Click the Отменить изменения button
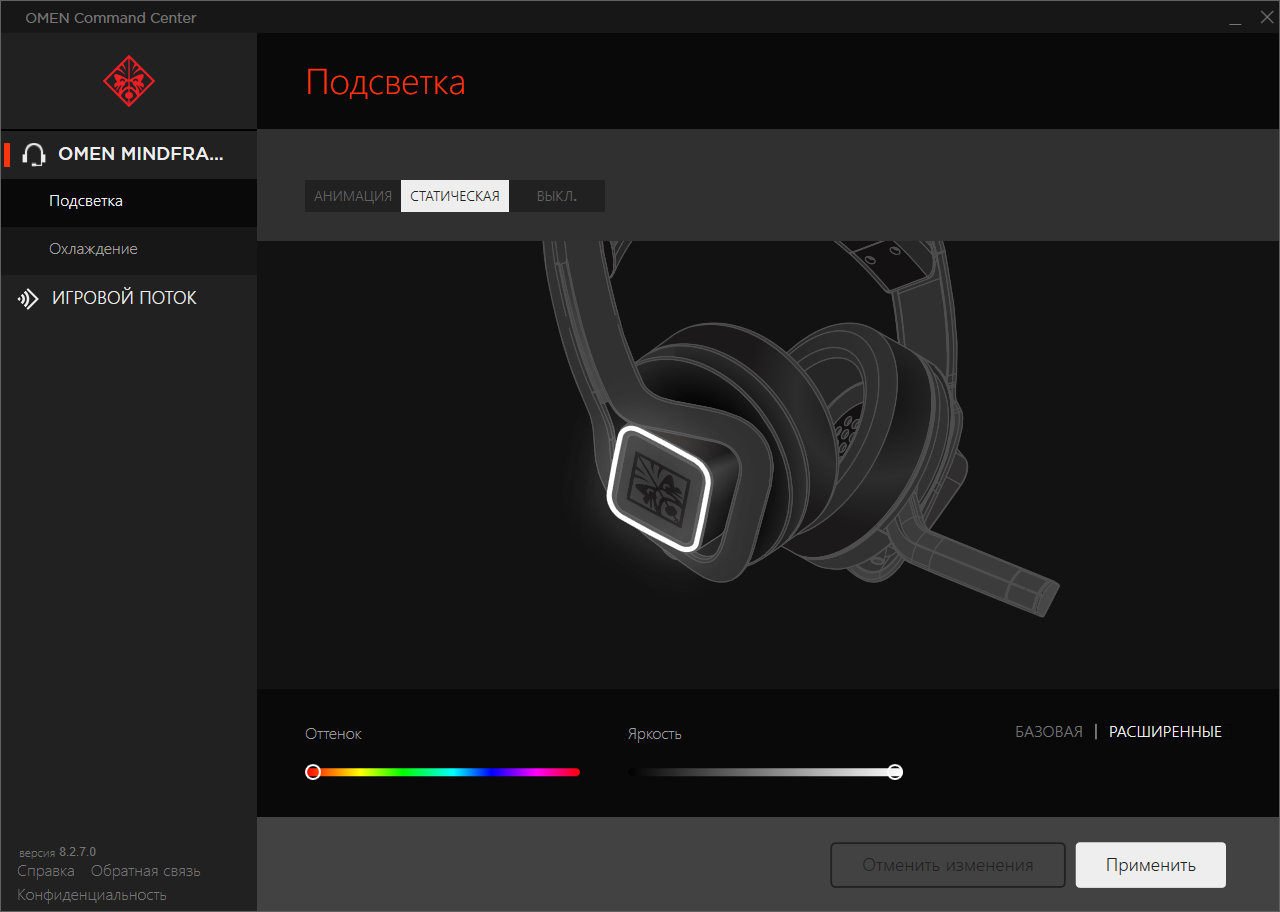Image resolution: width=1280 pixels, height=912 pixels. pyautogui.click(x=948, y=865)
